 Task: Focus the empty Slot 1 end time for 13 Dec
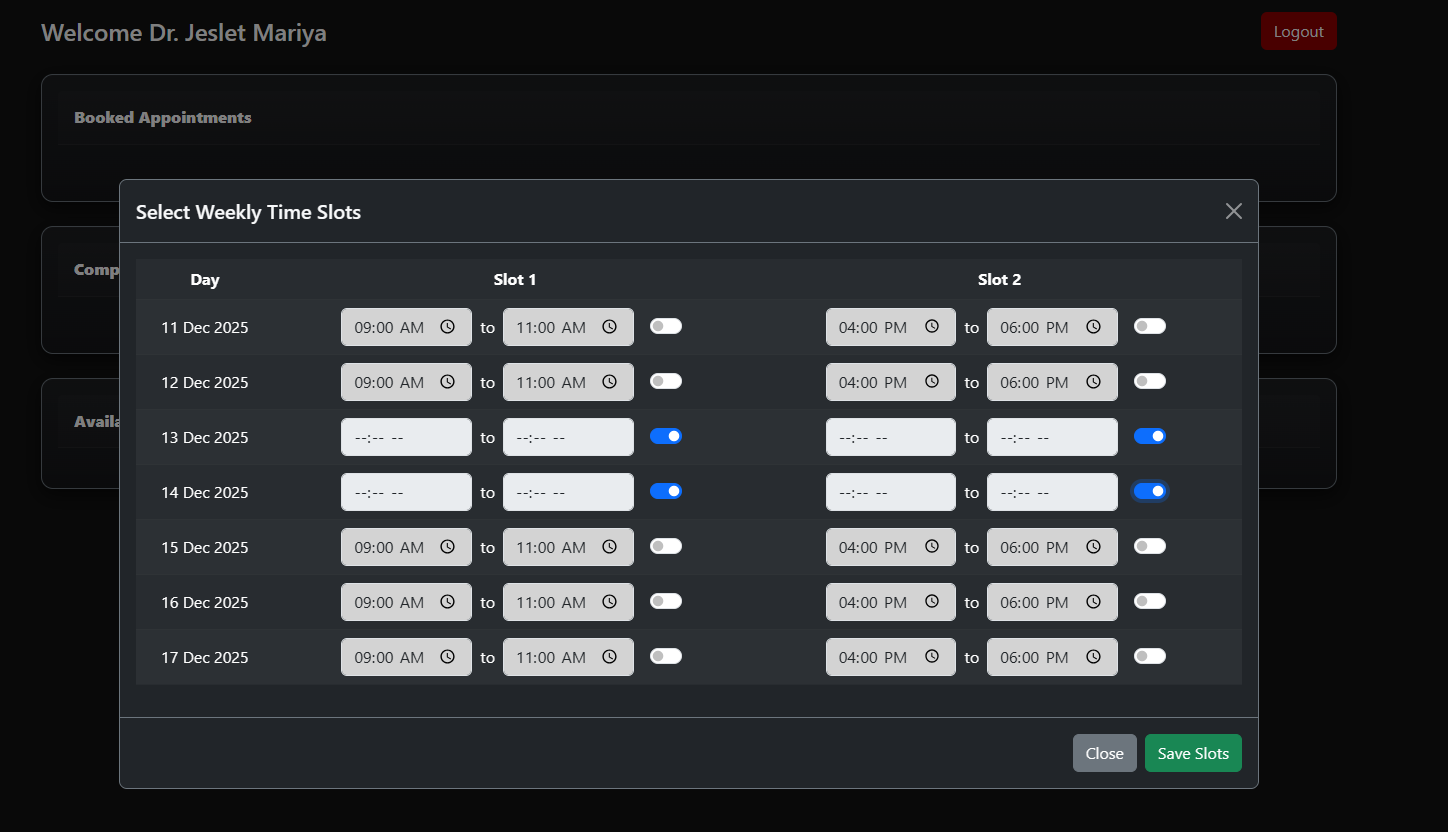568,437
